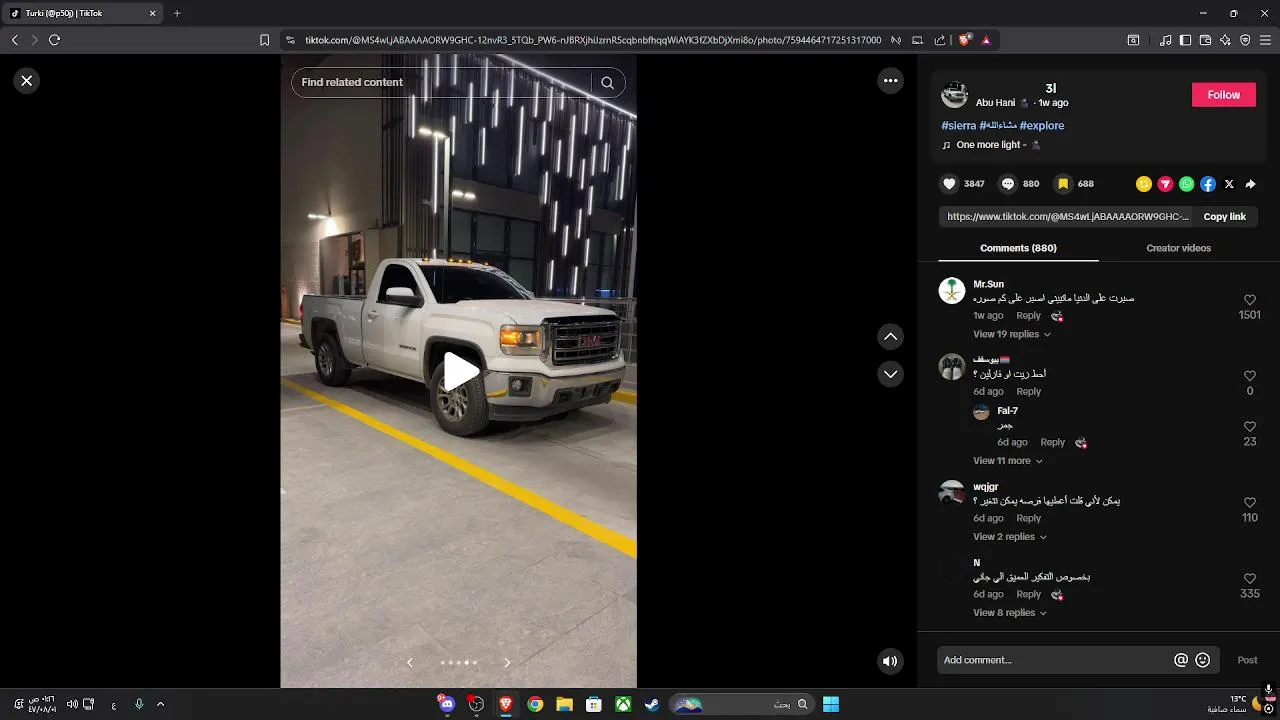Screen dimensions: 1280x720
Task: Open the One more light sound
Action: [991, 145]
